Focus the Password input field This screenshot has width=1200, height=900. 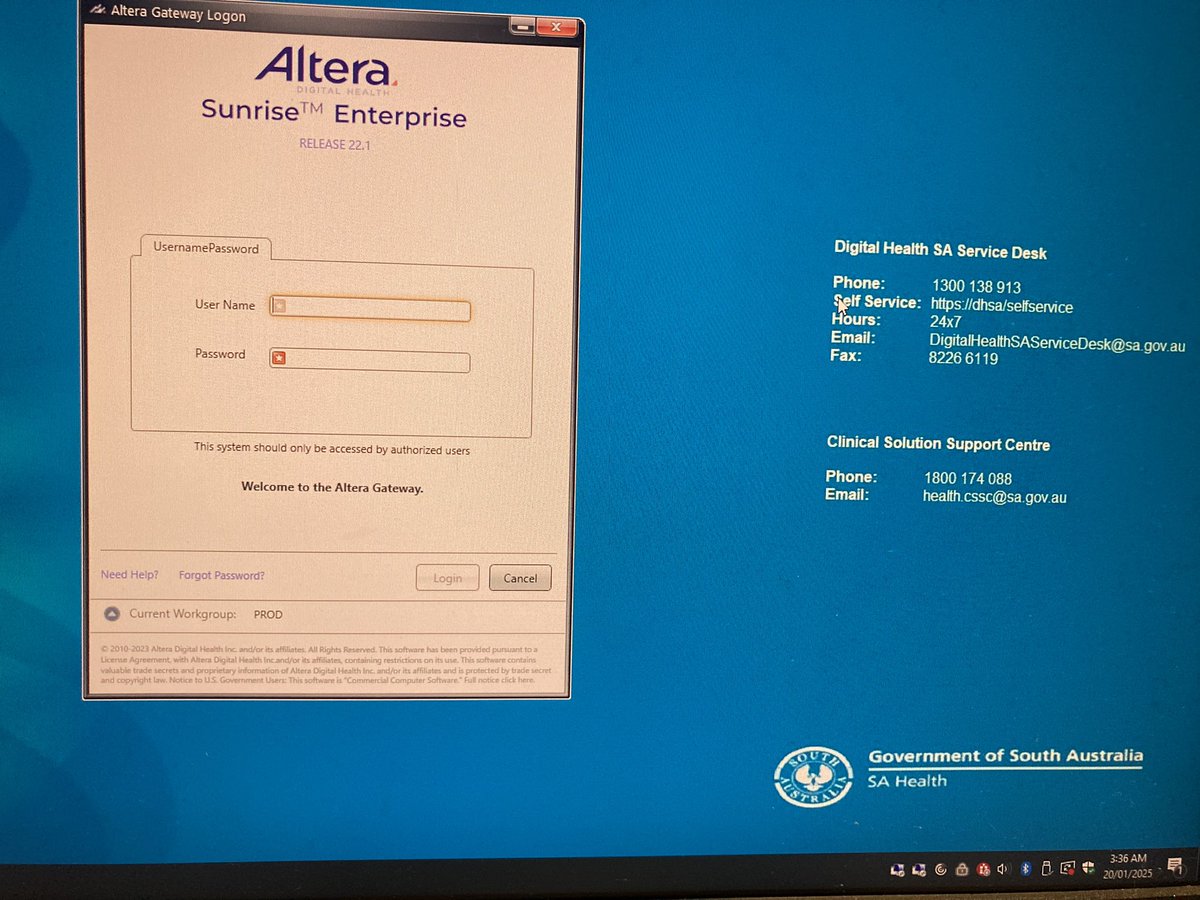pos(370,358)
